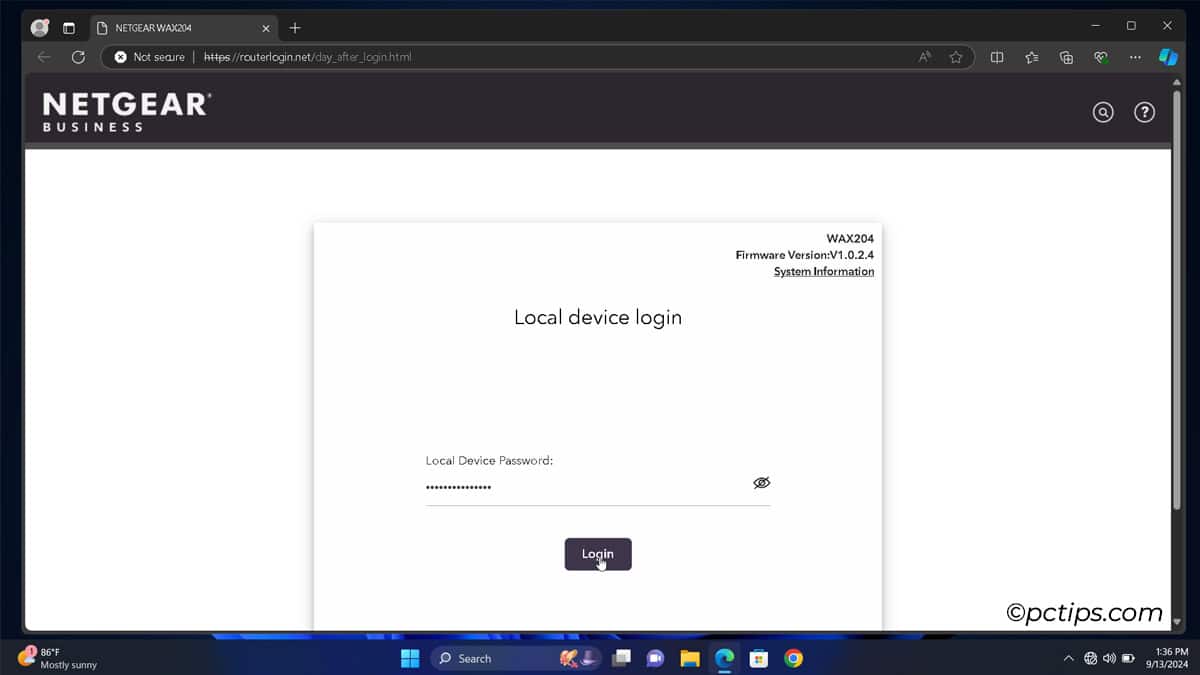The width and height of the screenshot is (1200, 675).
Task: Open Microsoft Store from taskbar
Action: coord(759,658)
